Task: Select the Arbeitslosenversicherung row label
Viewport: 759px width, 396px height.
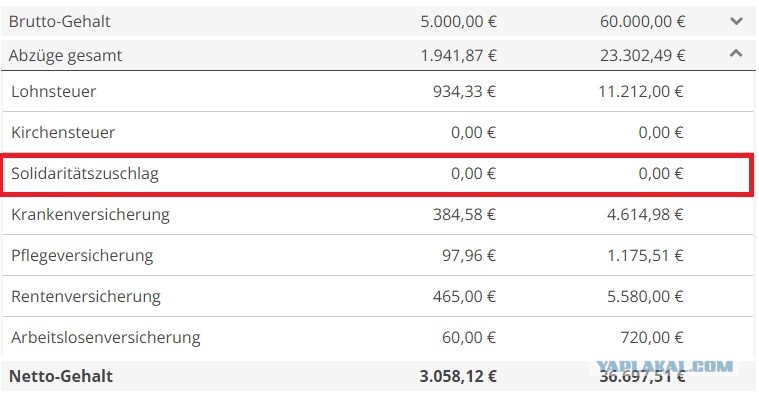Action: click(106, 337)
